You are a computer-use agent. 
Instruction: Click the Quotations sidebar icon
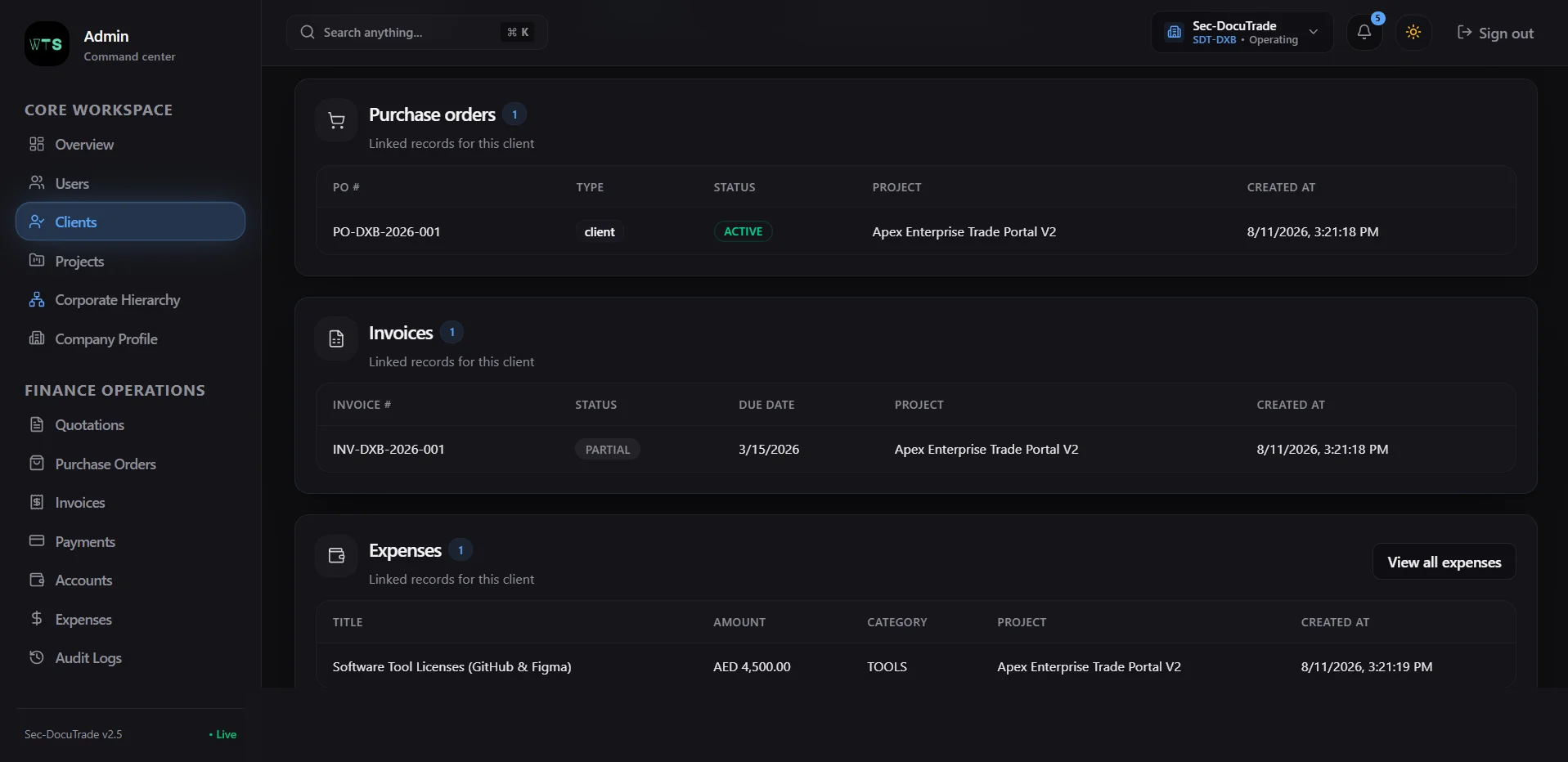(x=37, y=424)
